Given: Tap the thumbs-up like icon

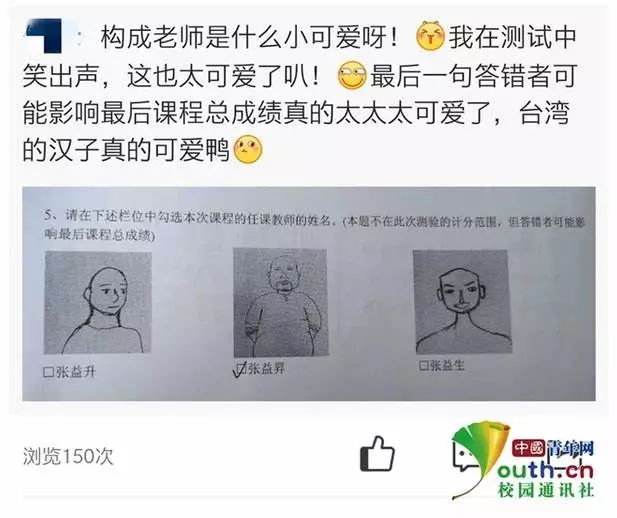Looking at the screenshot, I should tap(377, 455).
